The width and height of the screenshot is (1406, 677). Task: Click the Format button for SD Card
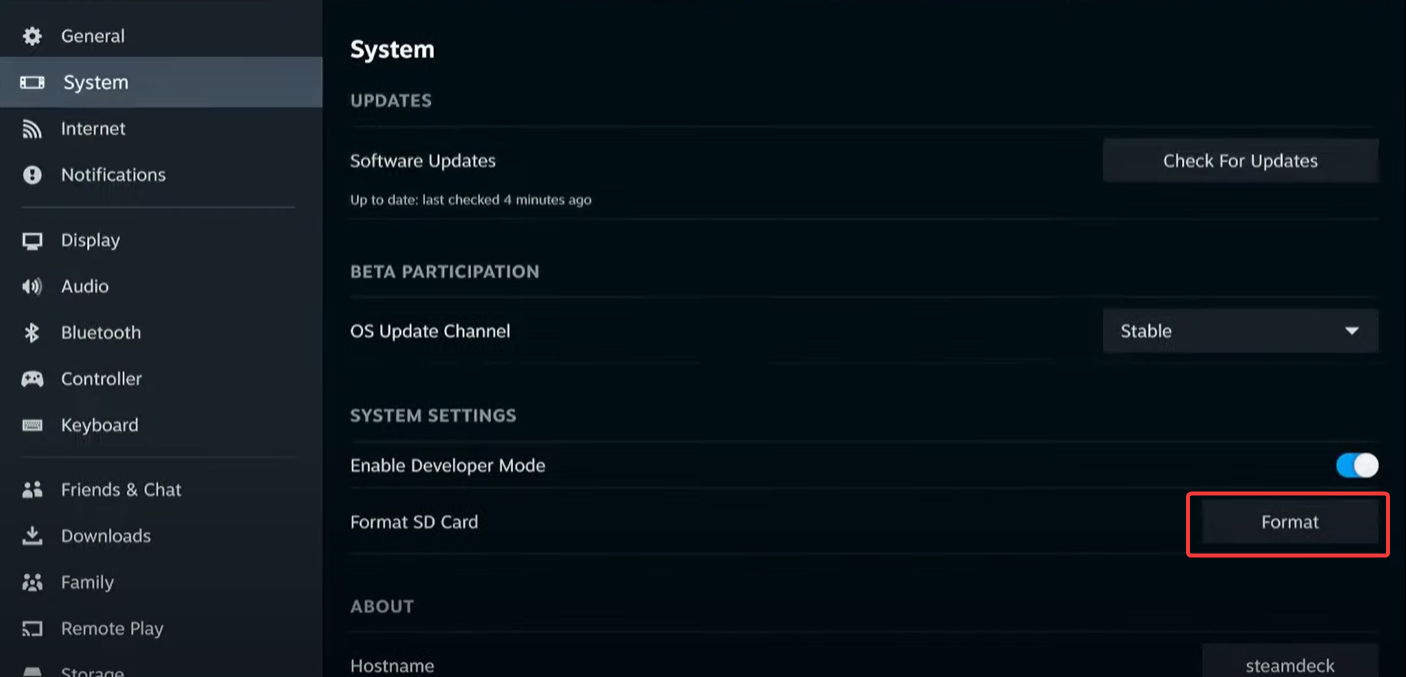click(1289, 522)
